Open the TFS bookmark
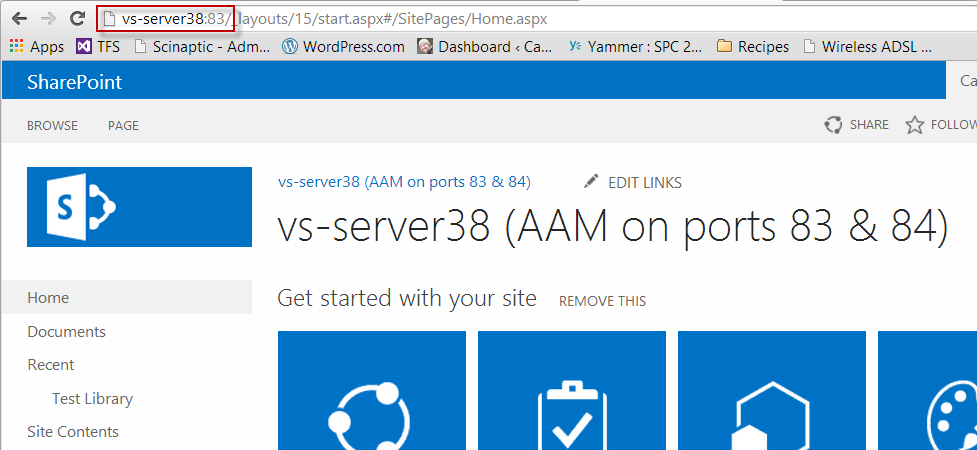The height and width of the screenshot is (450, 977). click(97, 46)
